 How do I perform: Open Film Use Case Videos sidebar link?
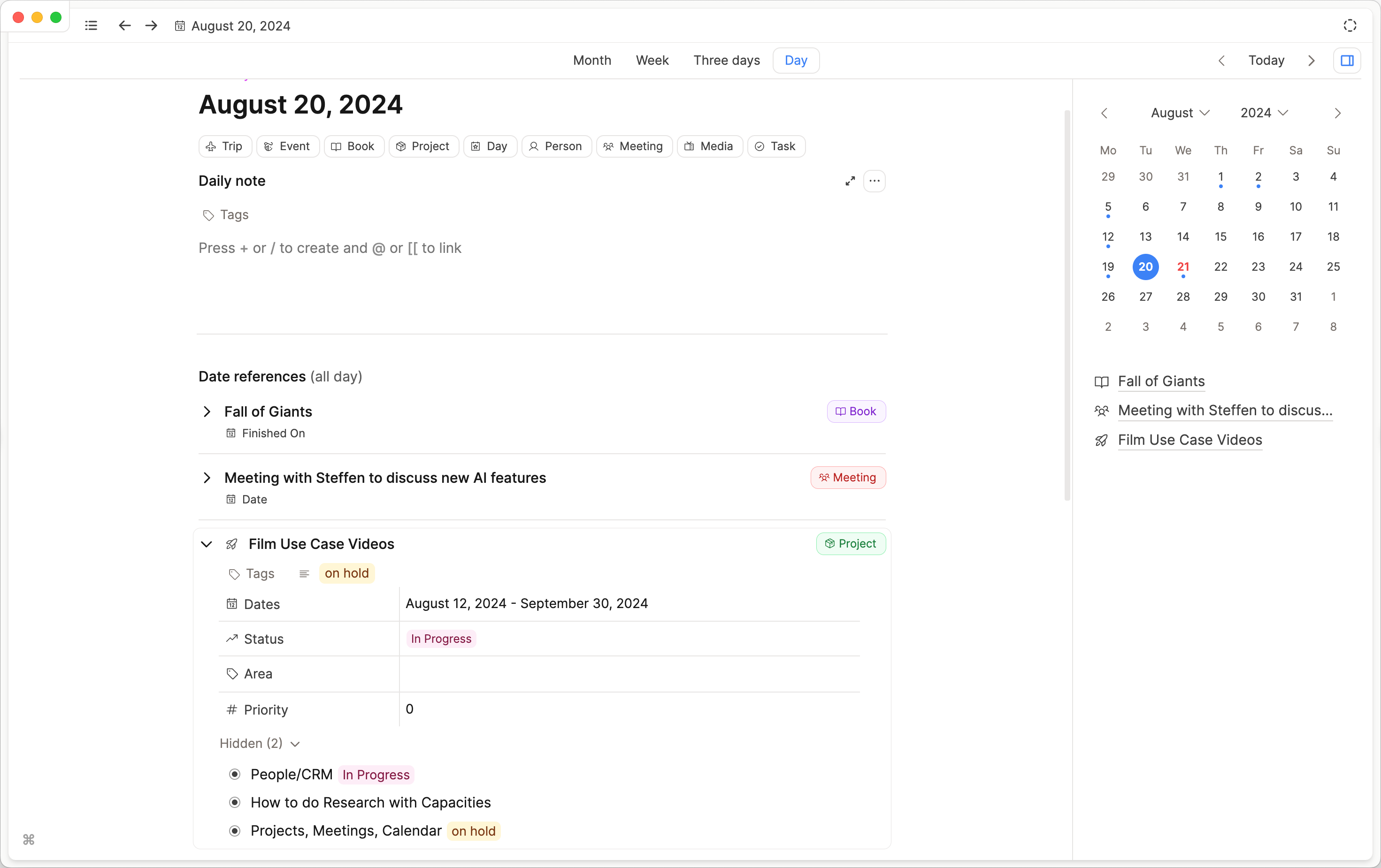pos(1189,440)
